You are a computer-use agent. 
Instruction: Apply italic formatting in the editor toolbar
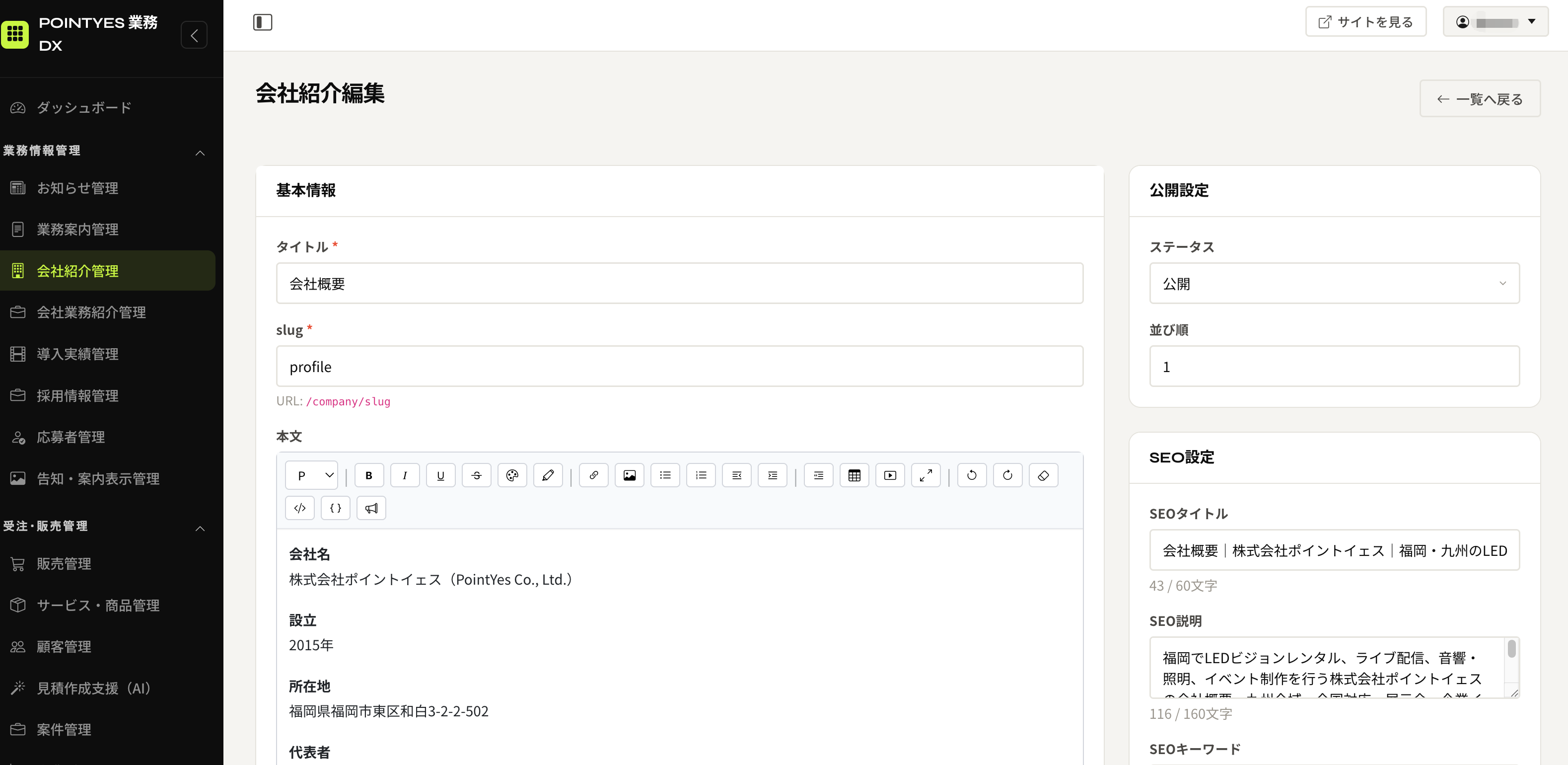(405, 476)
